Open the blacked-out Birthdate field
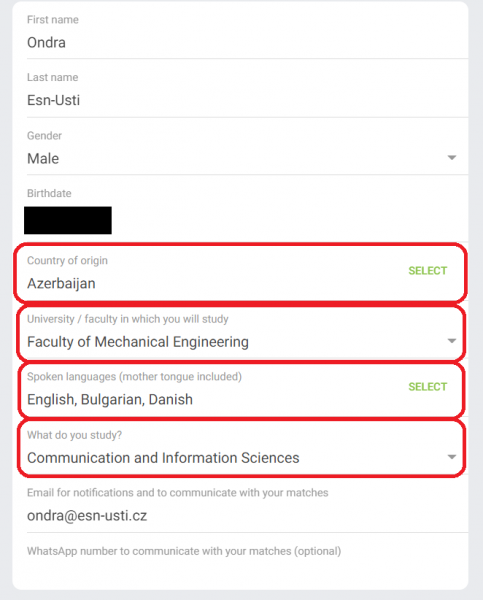 tap(68, 220)
